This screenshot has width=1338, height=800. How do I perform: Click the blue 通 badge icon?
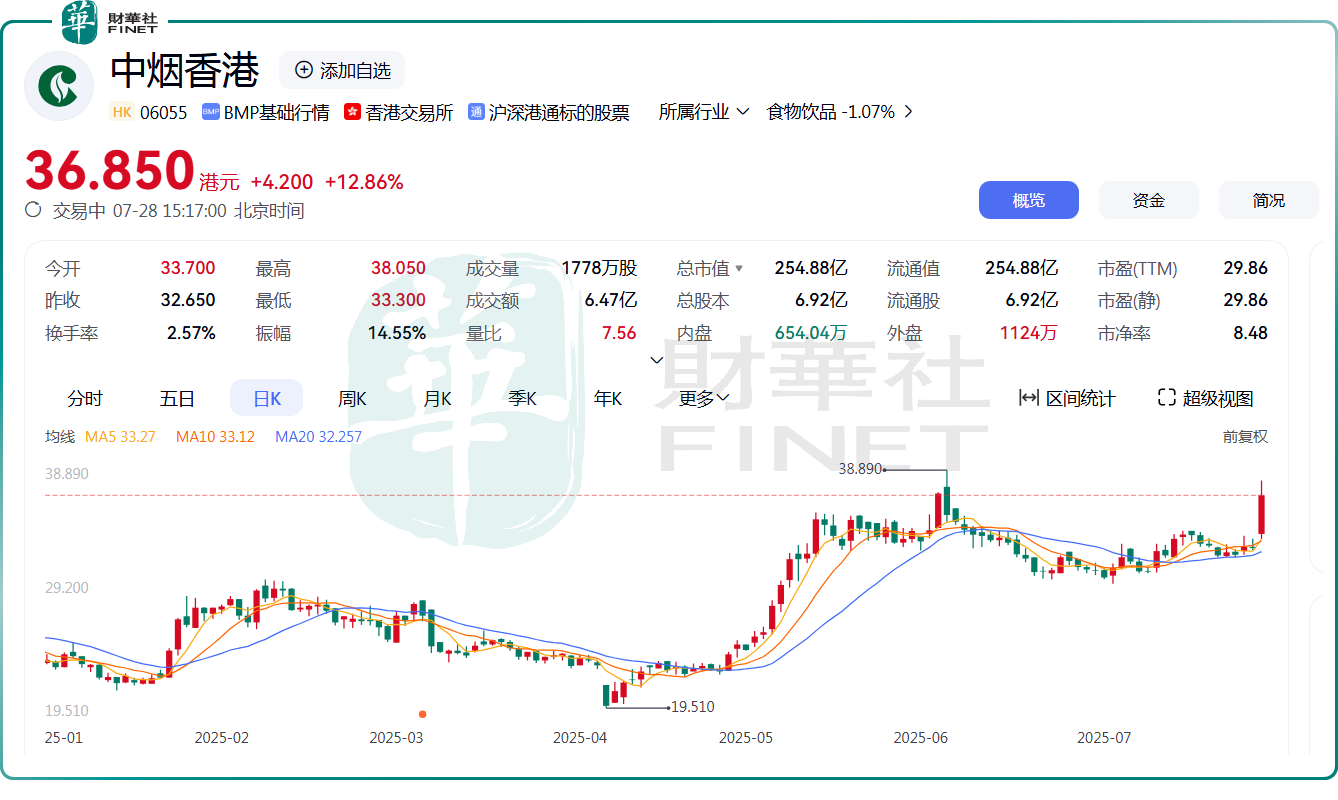(x=477, y=112)
